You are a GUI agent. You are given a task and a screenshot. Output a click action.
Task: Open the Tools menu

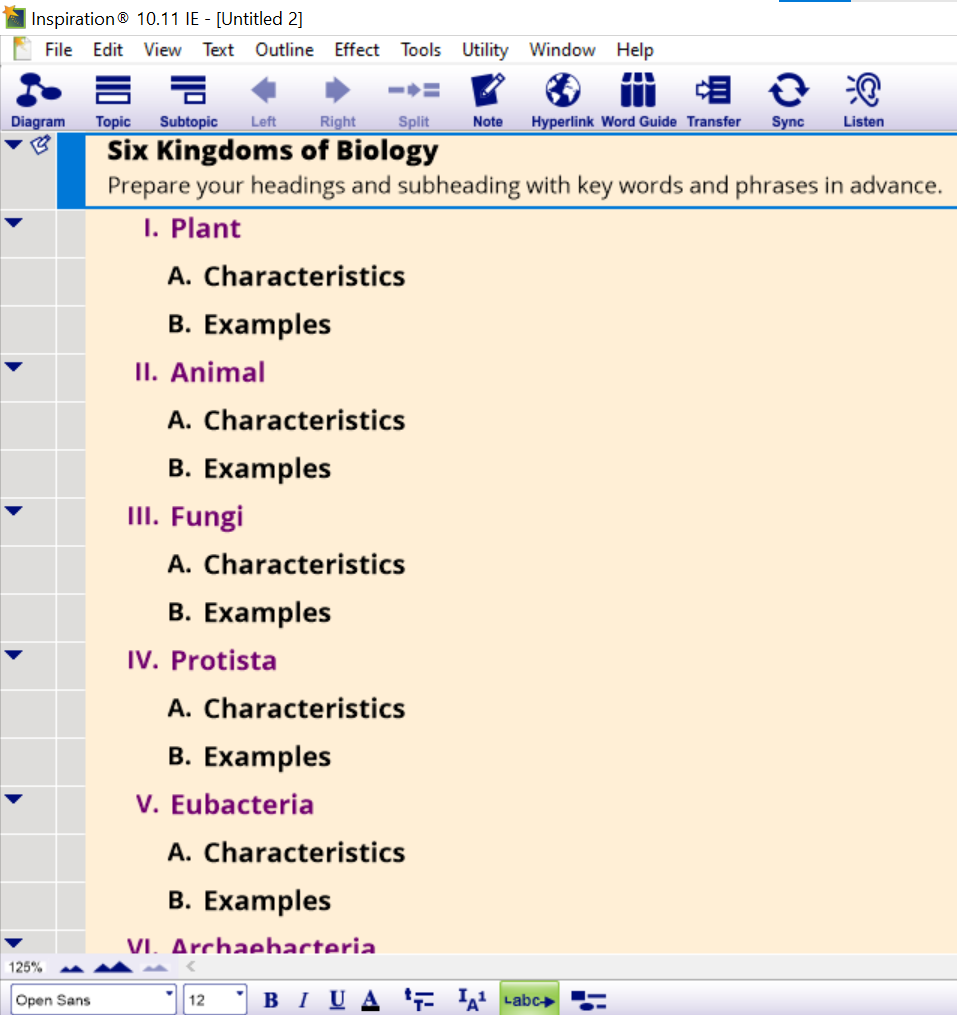pos(421,50)
